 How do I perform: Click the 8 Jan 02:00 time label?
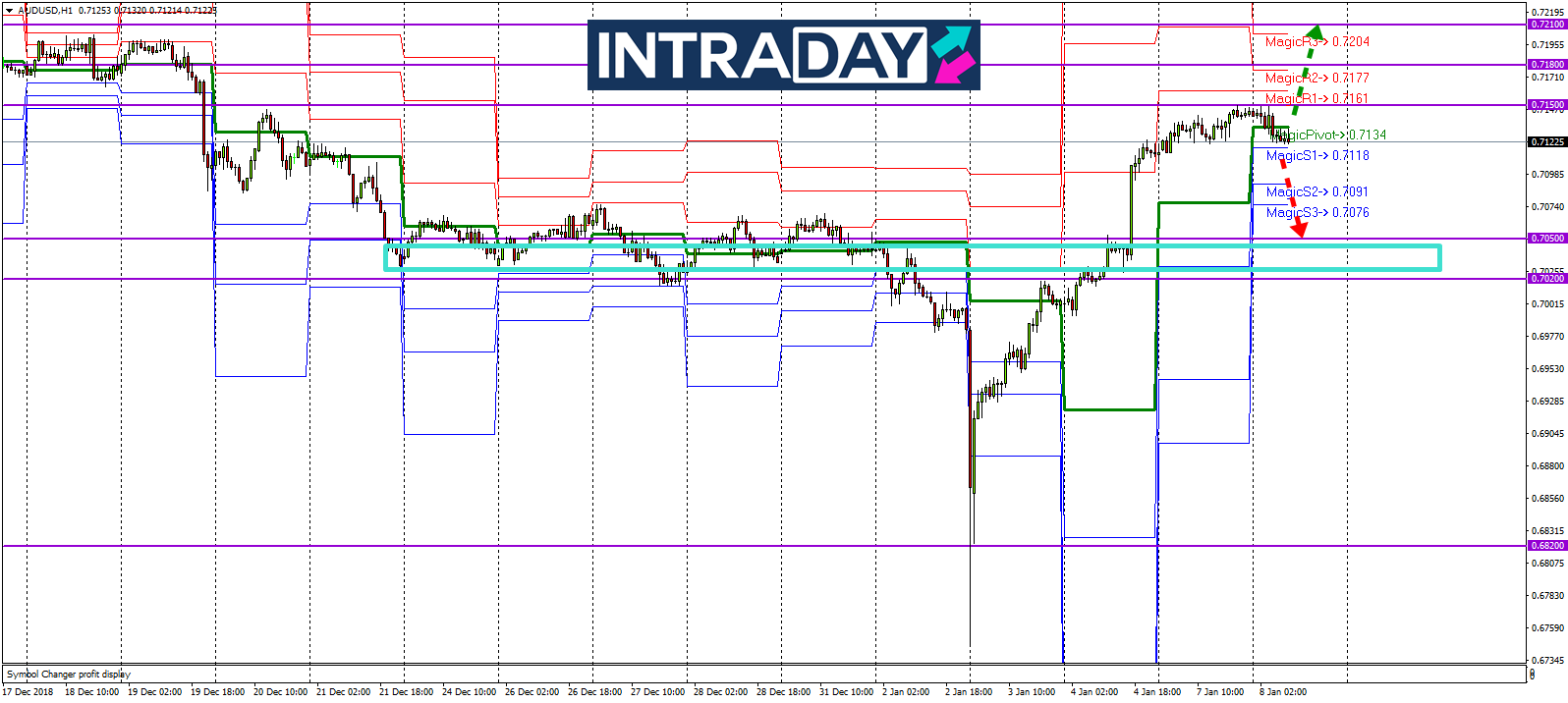coord(1283,692)
